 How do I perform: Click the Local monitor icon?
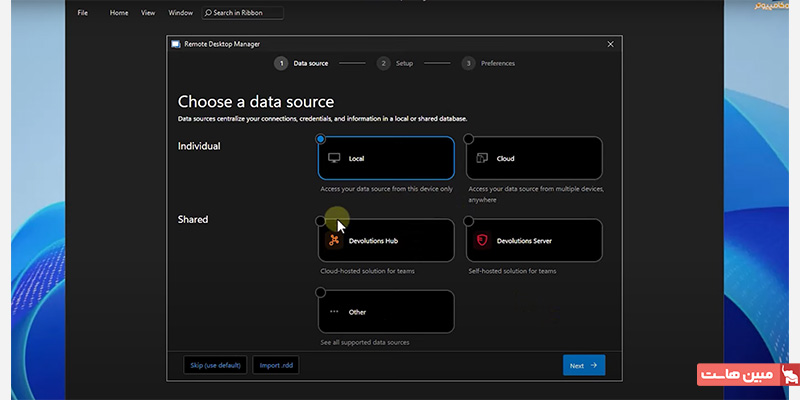(334, 158)
